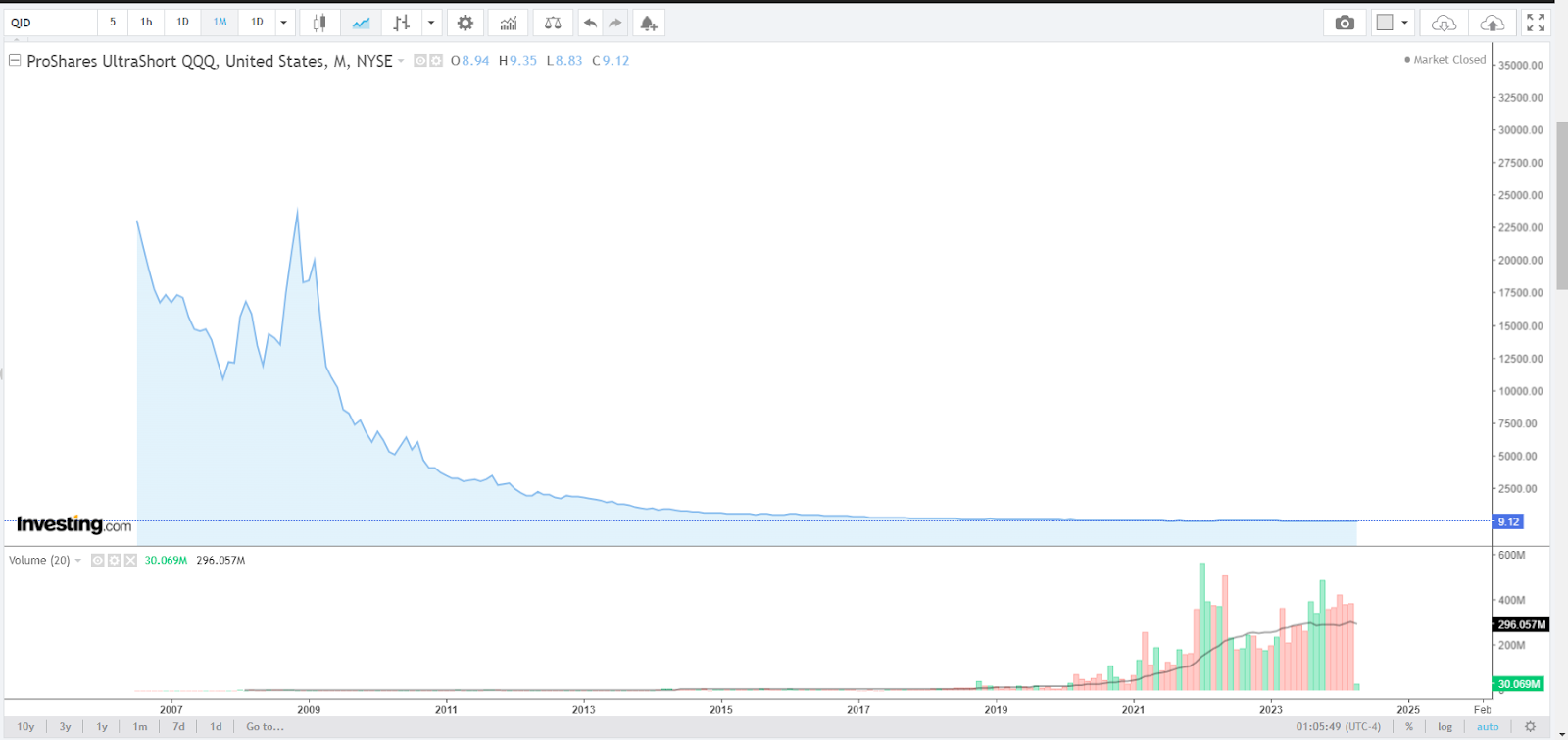Select the 1D interval beside the dropdown arrow
The height and width of the screenshot is (740, 1568).
(x=257, y=22)
